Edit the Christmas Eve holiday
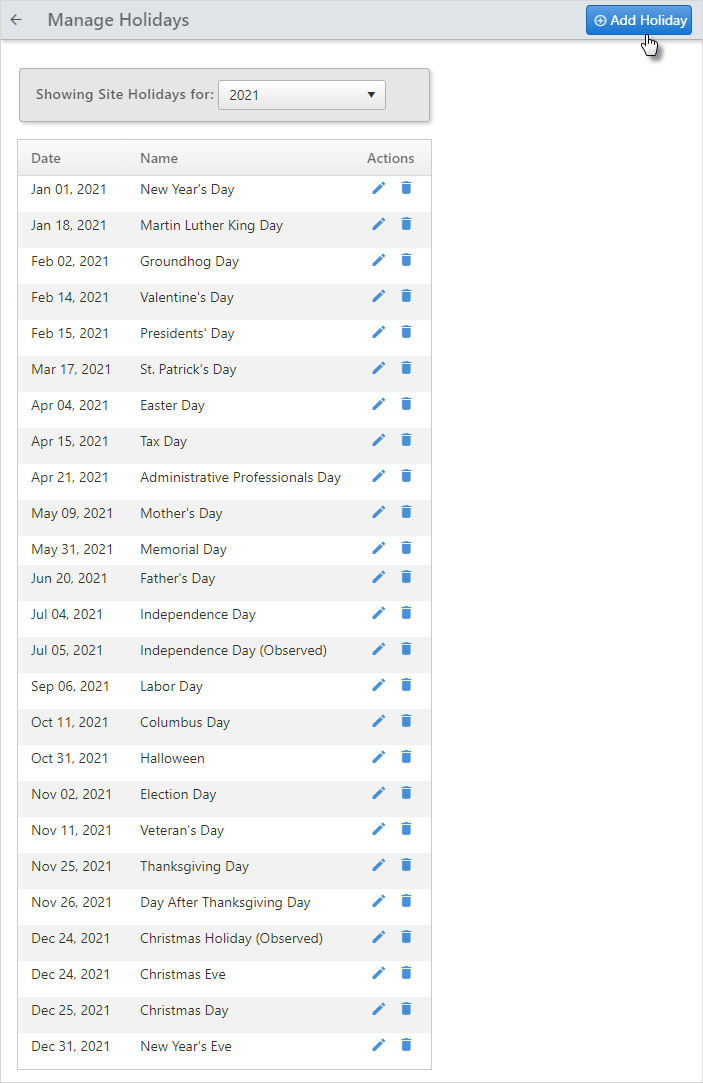This screenshot has height=1083, width=703. [378, 973]
